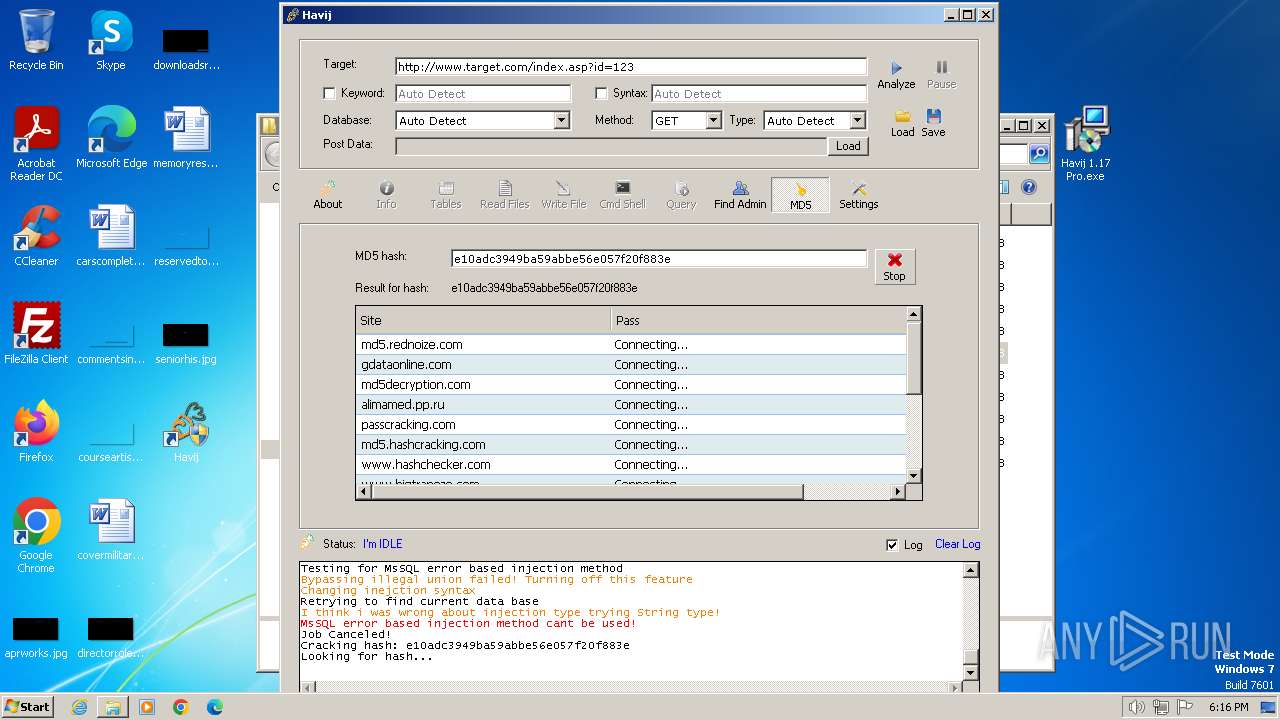Click the File Explorer taskbar icon
Screen dimensions: 1280x720
click(113, 707)
